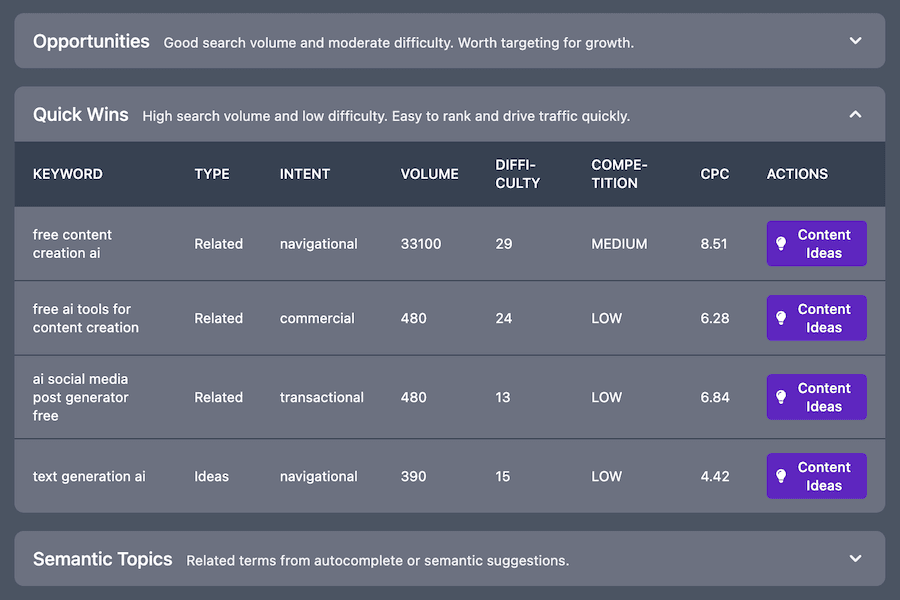Click Content Ideas for "text generation ai"
This screenshot has height=600, width=900.
click(816, 476)
